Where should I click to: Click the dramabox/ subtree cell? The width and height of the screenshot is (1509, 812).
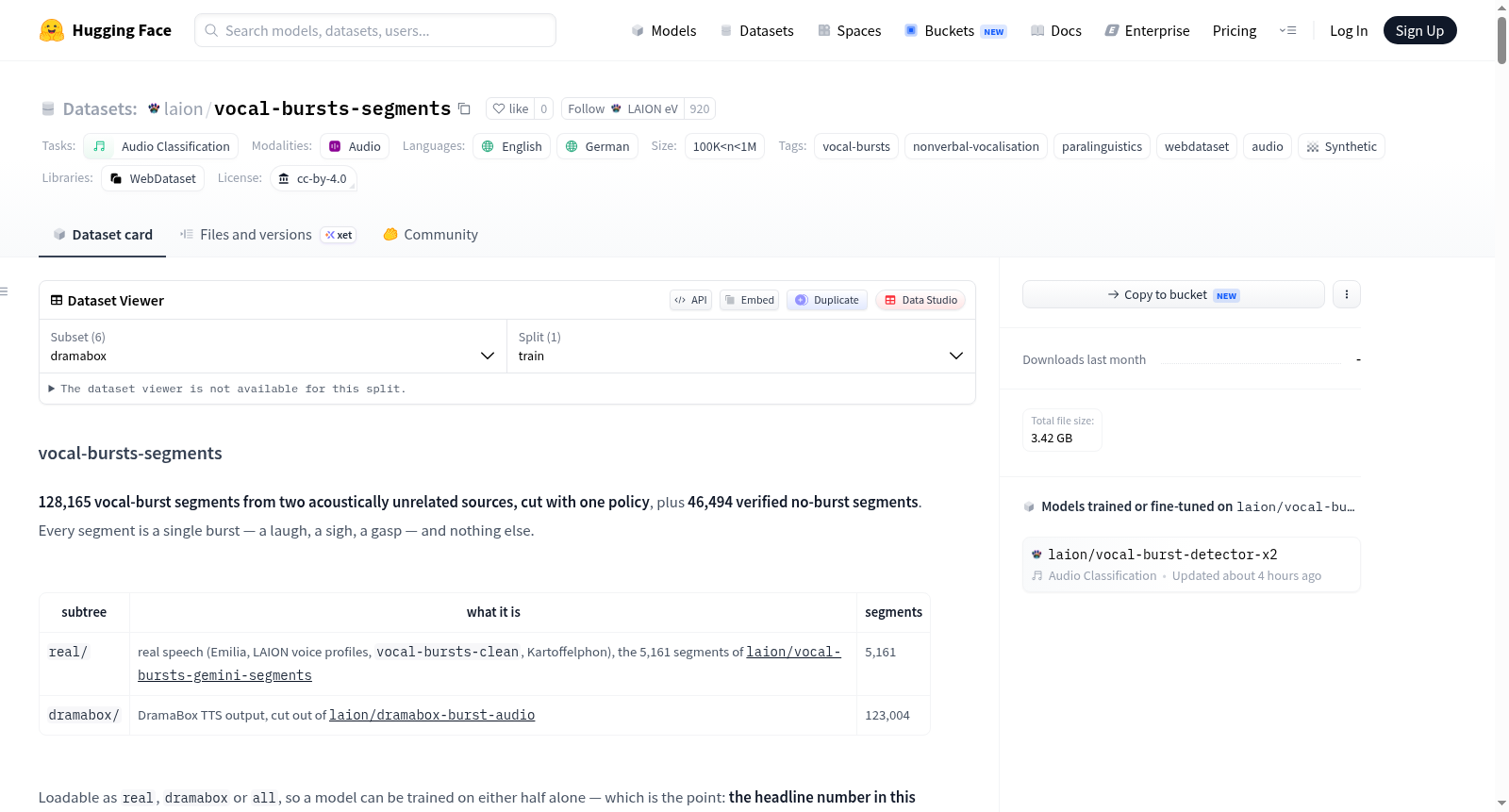84,715
